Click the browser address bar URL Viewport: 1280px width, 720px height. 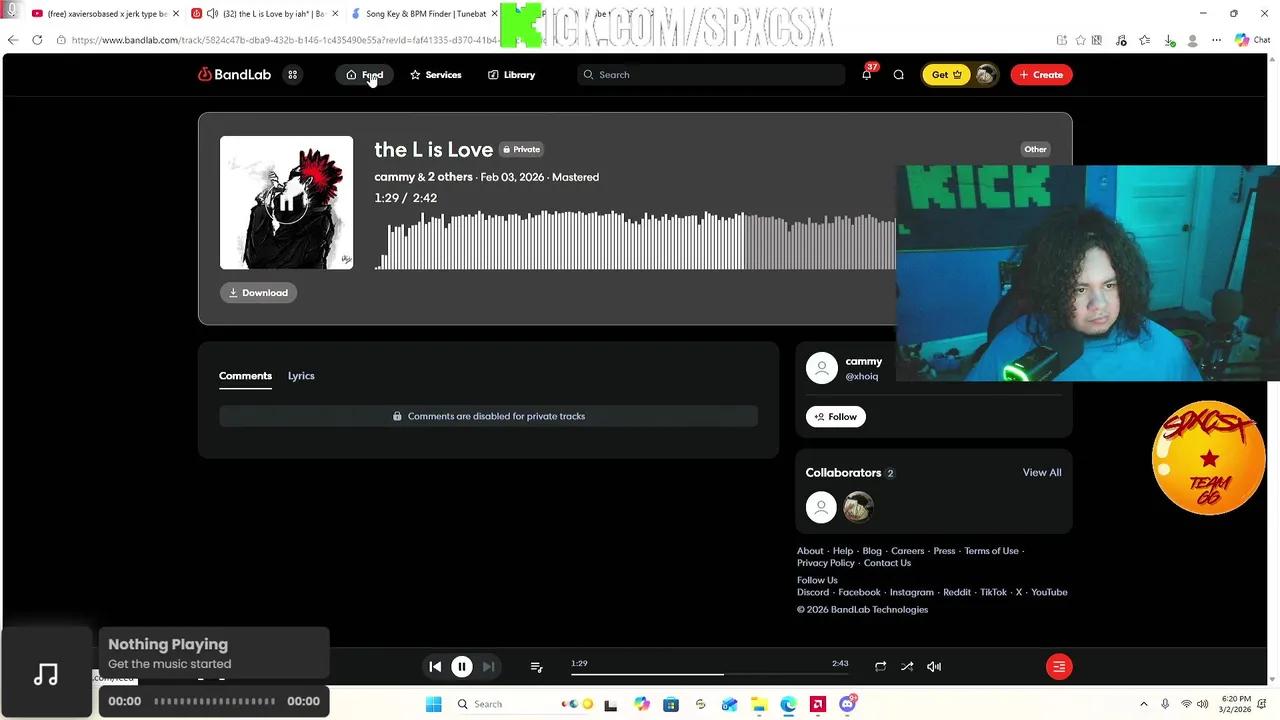(x=284, y=40)
